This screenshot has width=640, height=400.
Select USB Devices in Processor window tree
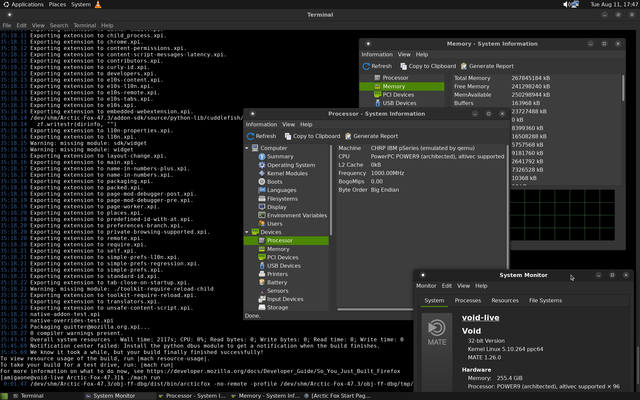pos(286,266)
